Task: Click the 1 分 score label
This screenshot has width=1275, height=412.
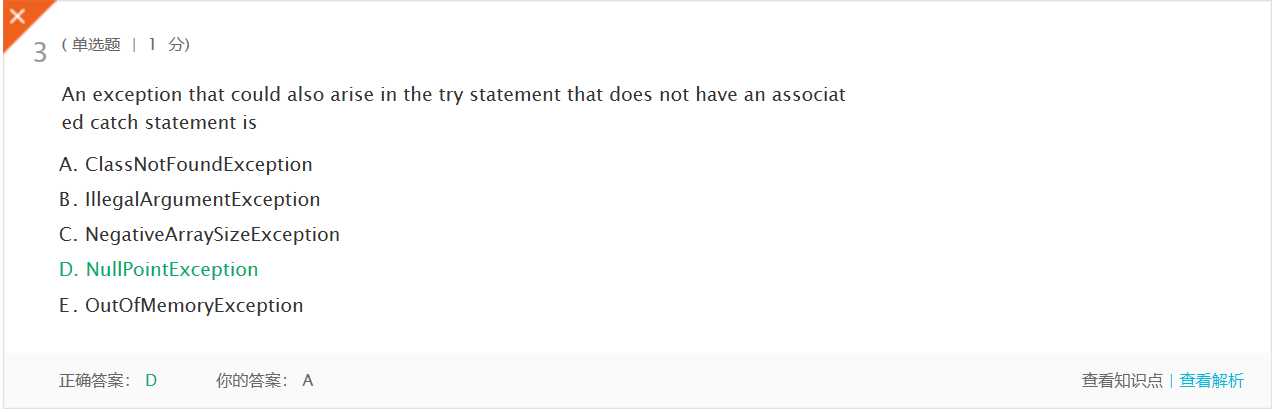Action: point(164,44)
